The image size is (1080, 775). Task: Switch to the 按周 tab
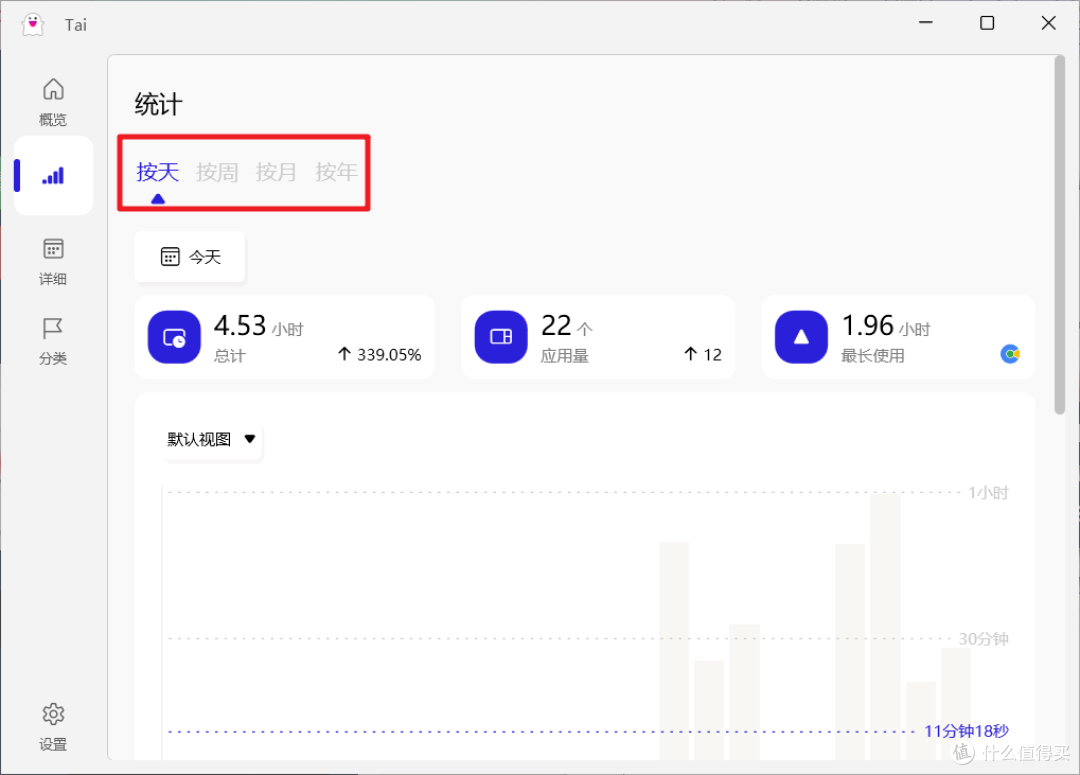(x=217, y=172)
